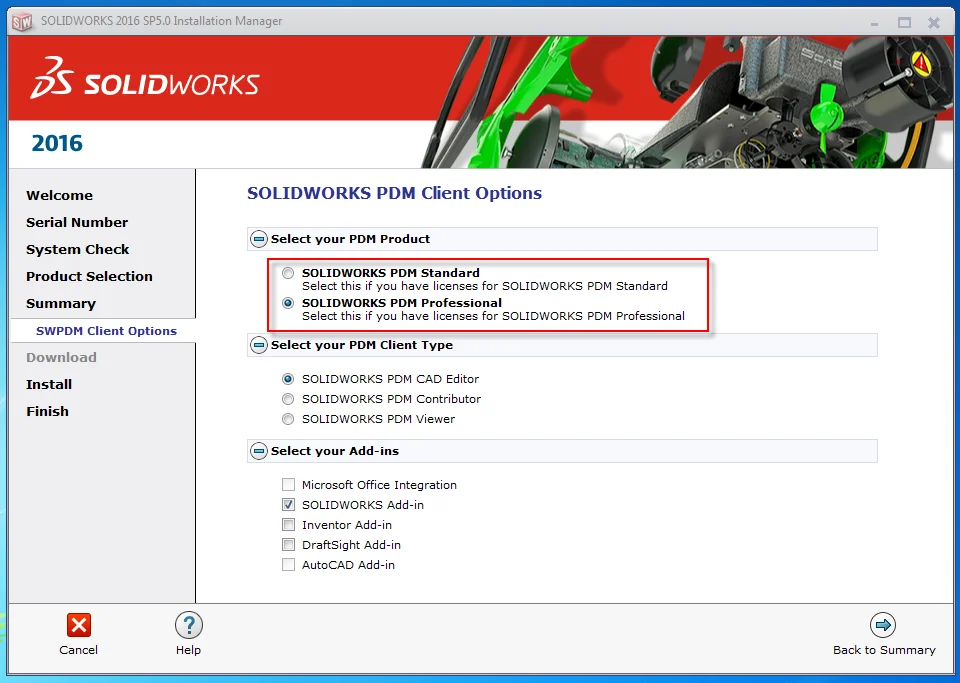
Task: Select SOLIDWORKS PDM Standard radio button
Action: pos(288,273)
